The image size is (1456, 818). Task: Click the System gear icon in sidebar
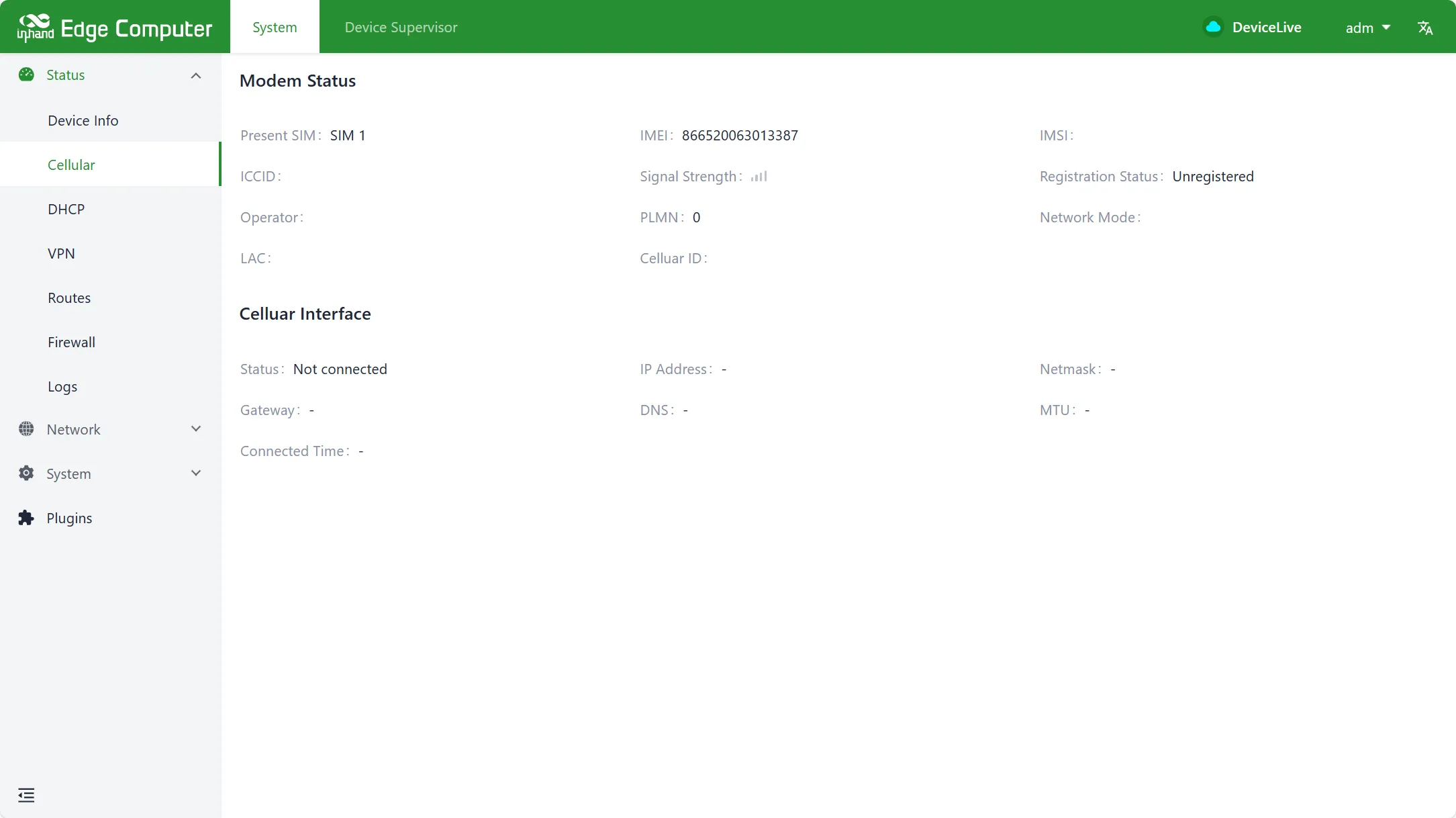(26, 473)
